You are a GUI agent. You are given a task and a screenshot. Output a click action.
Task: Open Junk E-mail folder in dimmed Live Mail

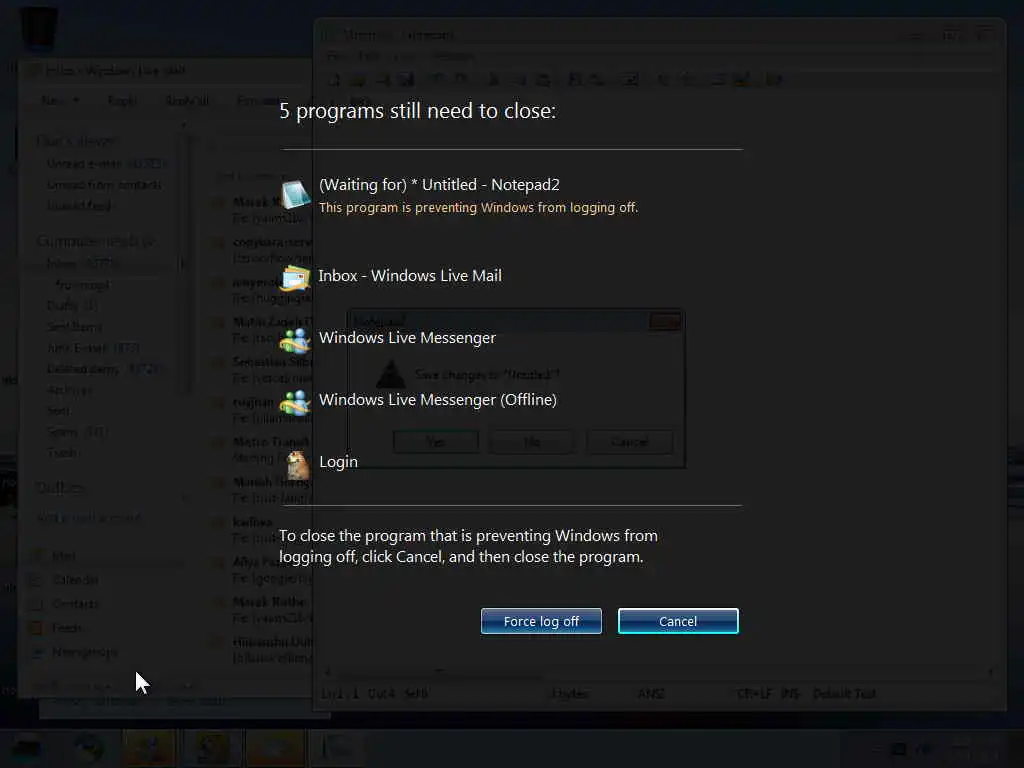(93, 348)
